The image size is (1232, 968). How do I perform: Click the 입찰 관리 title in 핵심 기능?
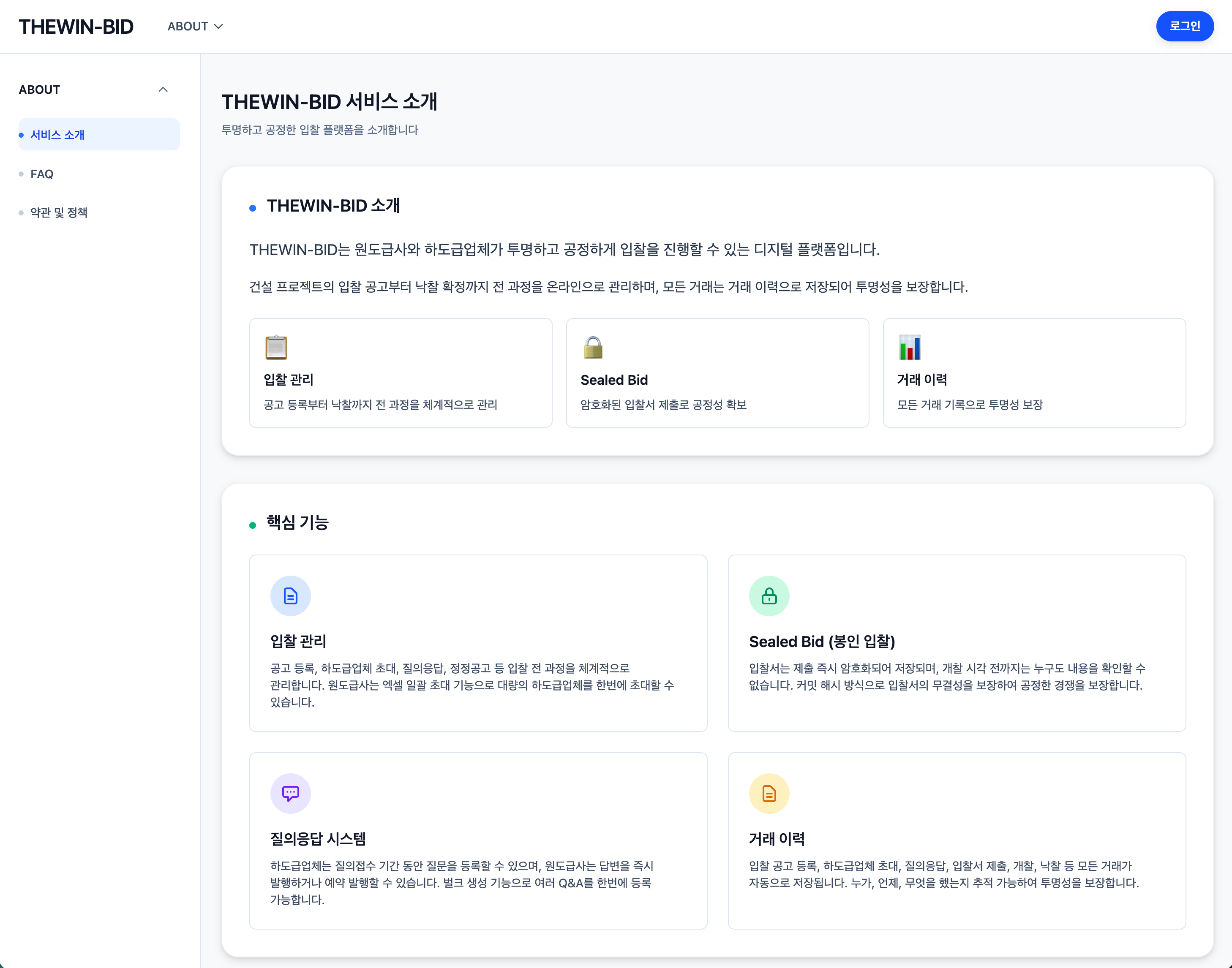coord(298,642)
